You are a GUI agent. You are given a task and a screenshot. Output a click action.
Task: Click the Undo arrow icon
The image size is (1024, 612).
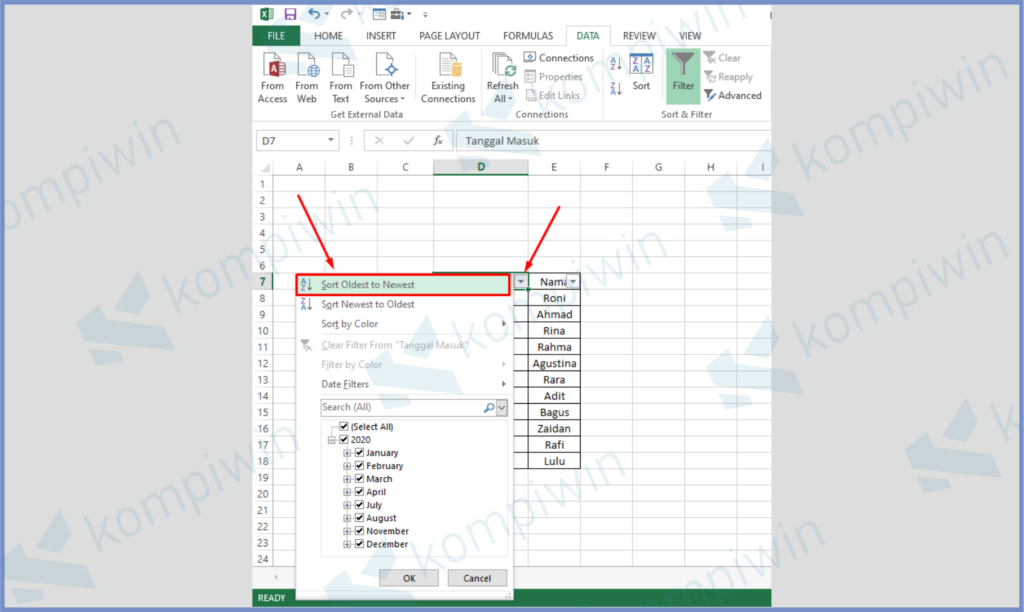[314, 14]
